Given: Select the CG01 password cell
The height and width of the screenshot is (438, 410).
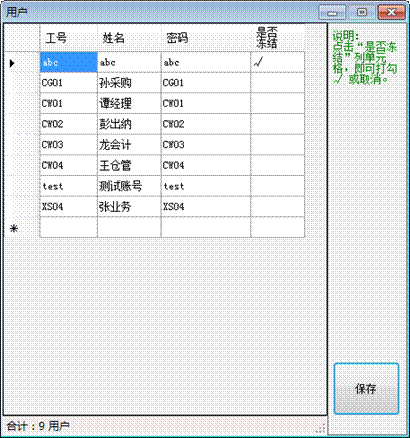Looking at the screenshot, I should coord(206,83).
